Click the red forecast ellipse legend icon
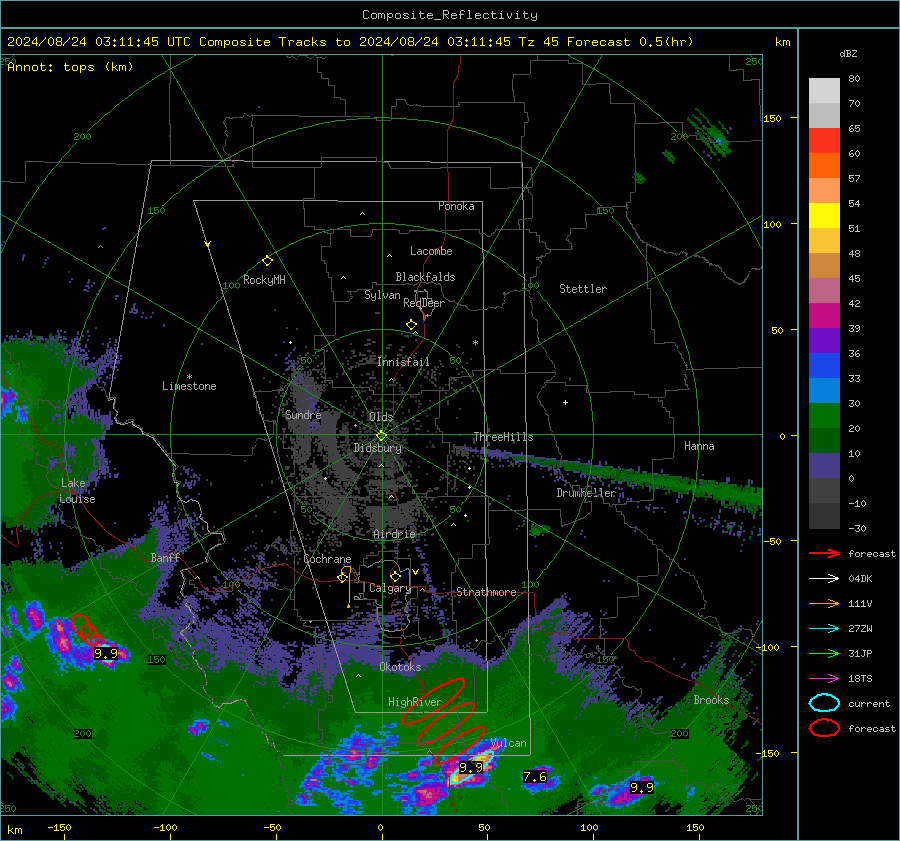900x841 pixels. 824,728
